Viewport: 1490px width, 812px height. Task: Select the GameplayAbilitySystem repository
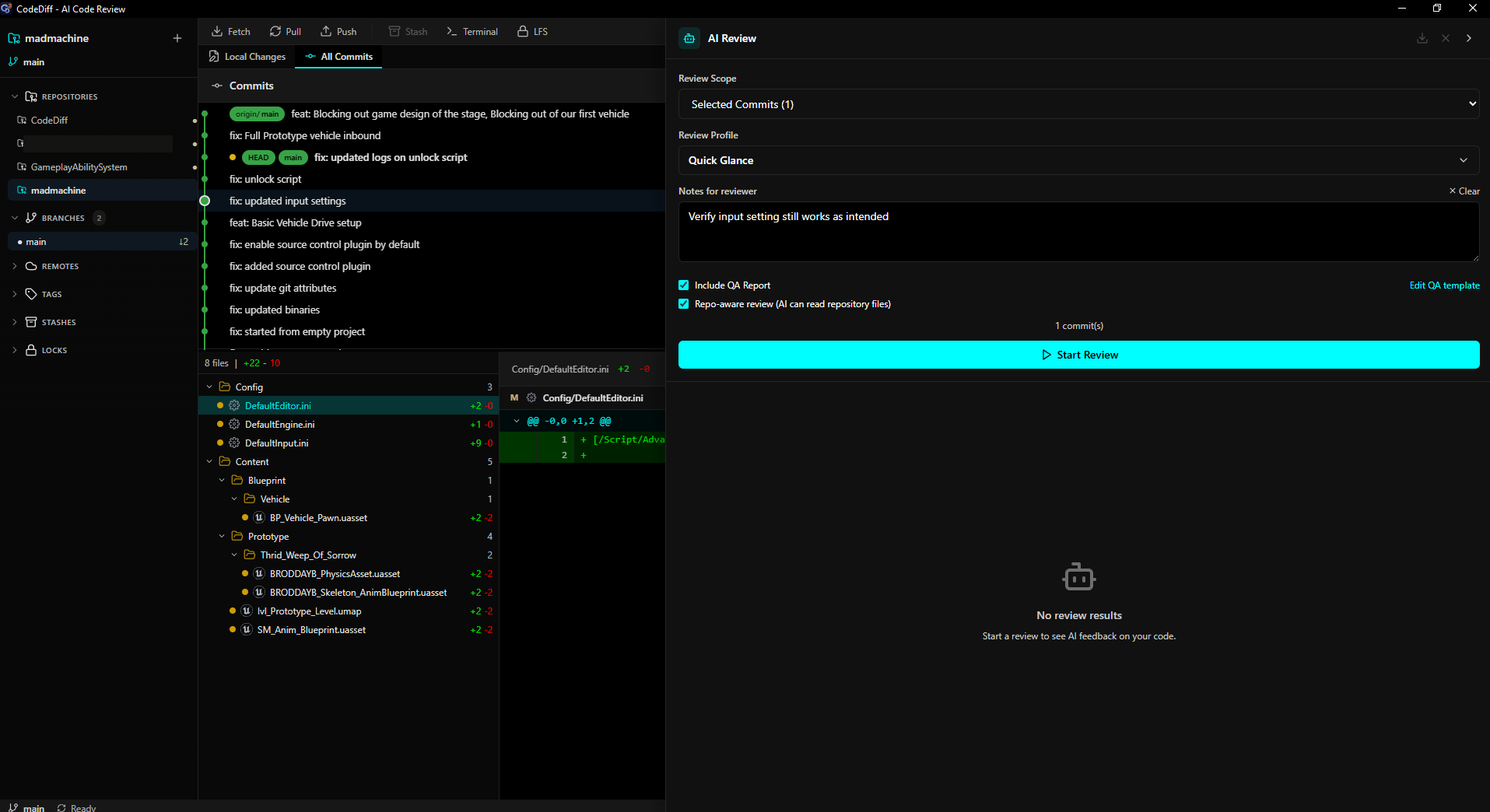click(x=102, y=167)
